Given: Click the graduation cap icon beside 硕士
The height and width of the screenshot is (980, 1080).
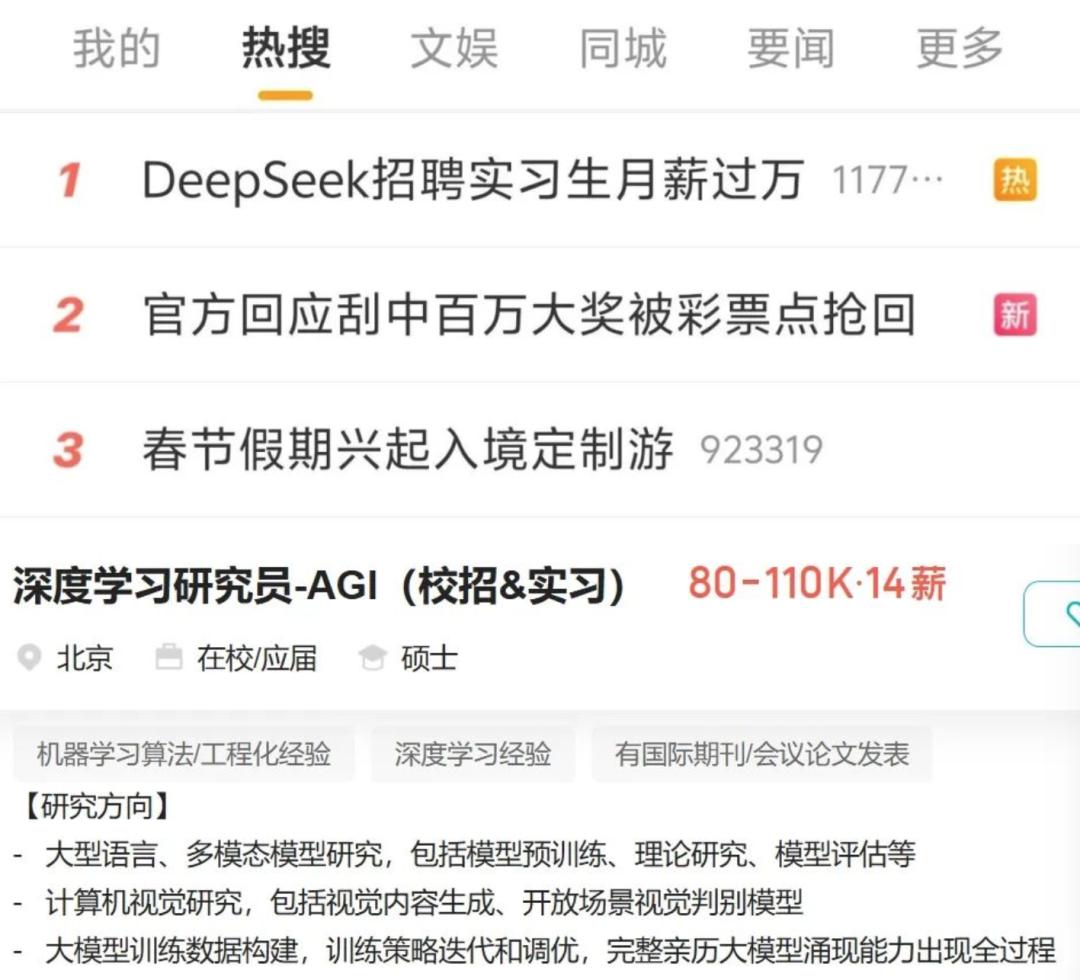Looking at the screenshot, I should coord(373,658).
